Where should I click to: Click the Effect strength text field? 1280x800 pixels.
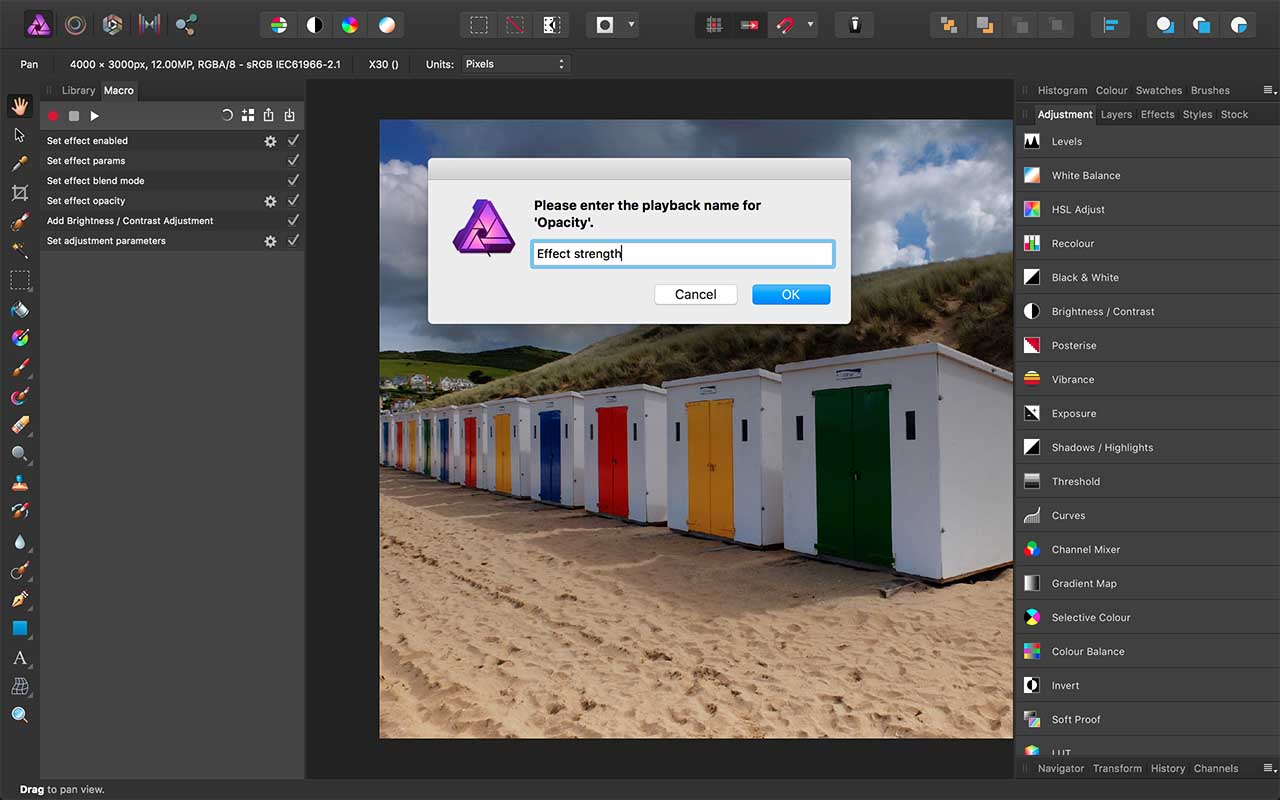point(682,254)
